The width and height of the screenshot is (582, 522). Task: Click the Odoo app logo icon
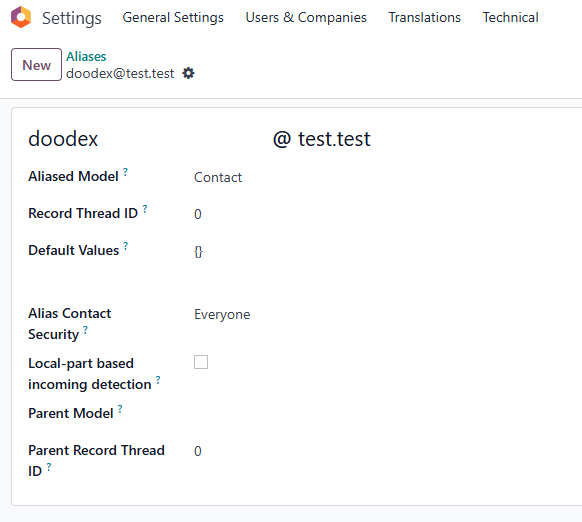click(x=21, y=17)
